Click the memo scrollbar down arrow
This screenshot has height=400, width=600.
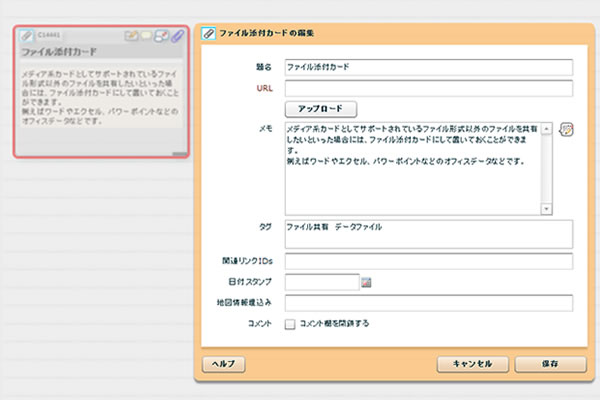click(x=546, y=208)
